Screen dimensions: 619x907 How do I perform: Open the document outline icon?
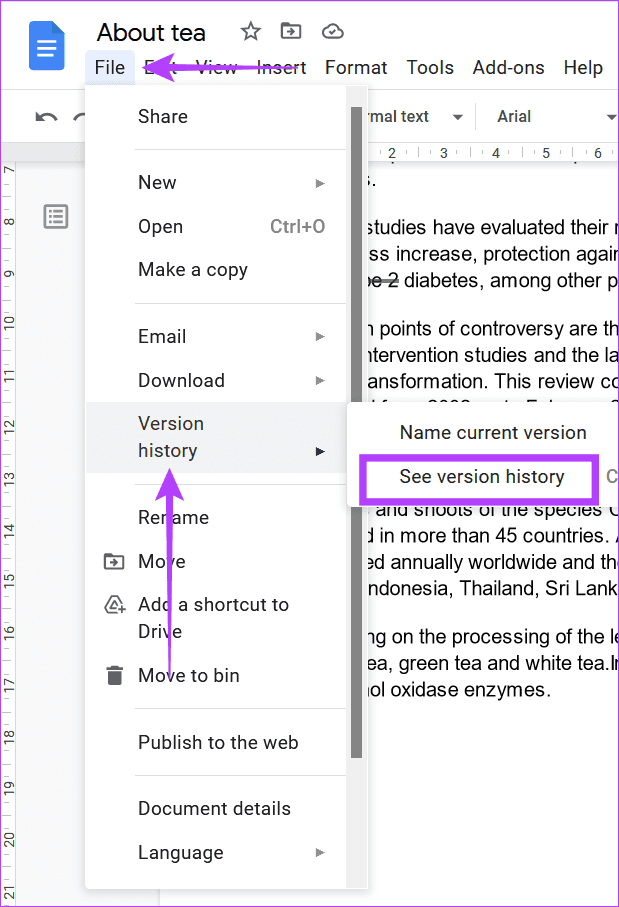(56, 216)
